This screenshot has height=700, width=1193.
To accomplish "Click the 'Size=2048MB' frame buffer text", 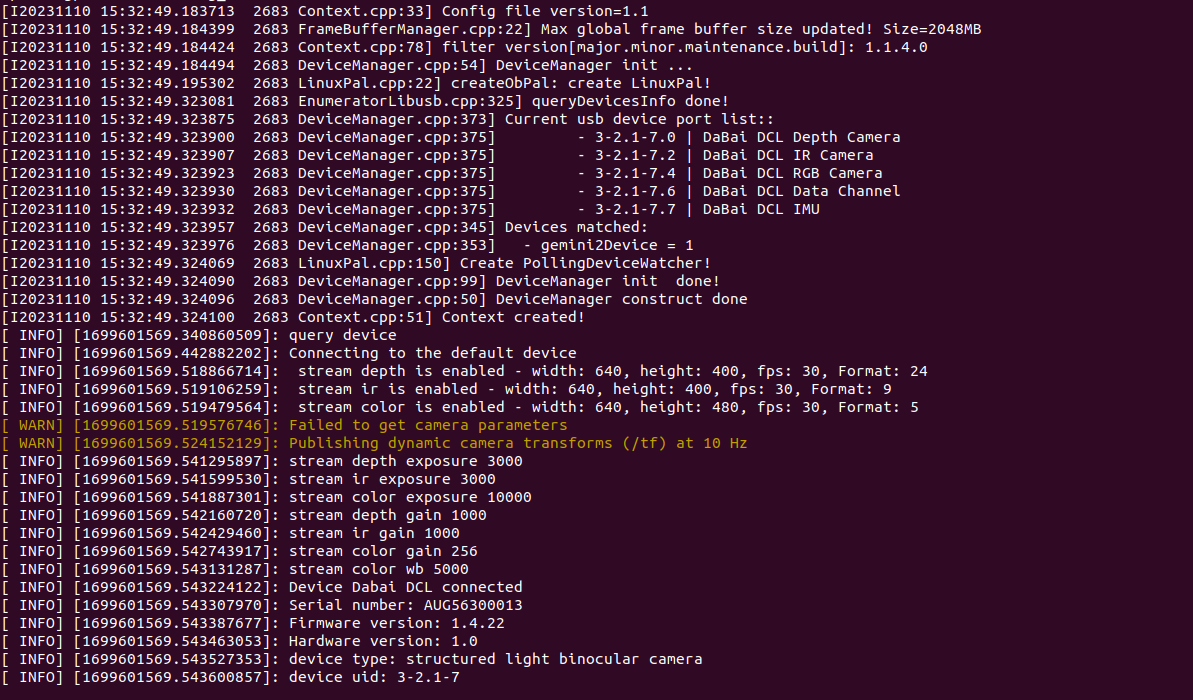I will click(931, 30).
